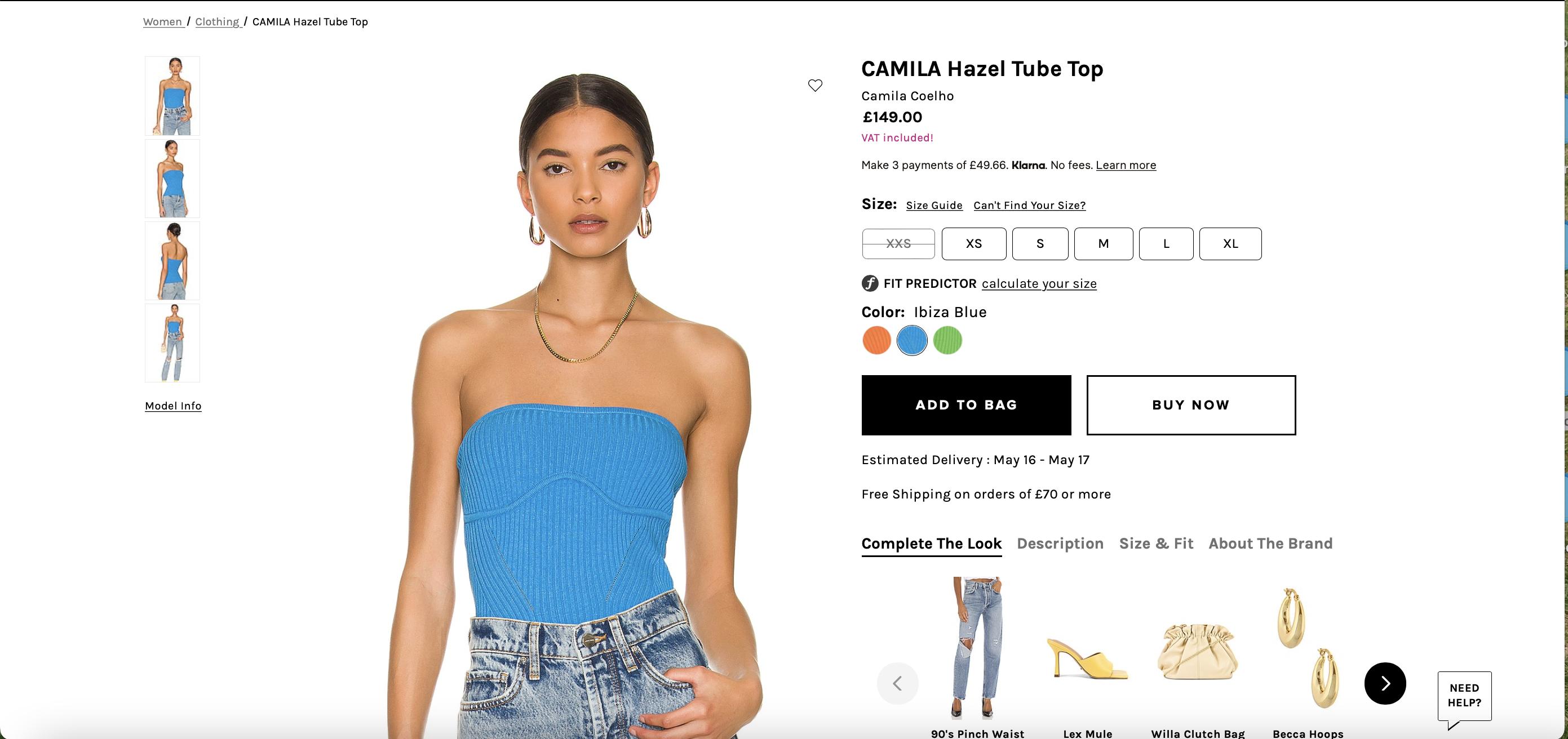Select the orange color swatch
Image resolution: width=1568 pixels, height=739 pixels.
pyautogui.click(x=876, y=340)
